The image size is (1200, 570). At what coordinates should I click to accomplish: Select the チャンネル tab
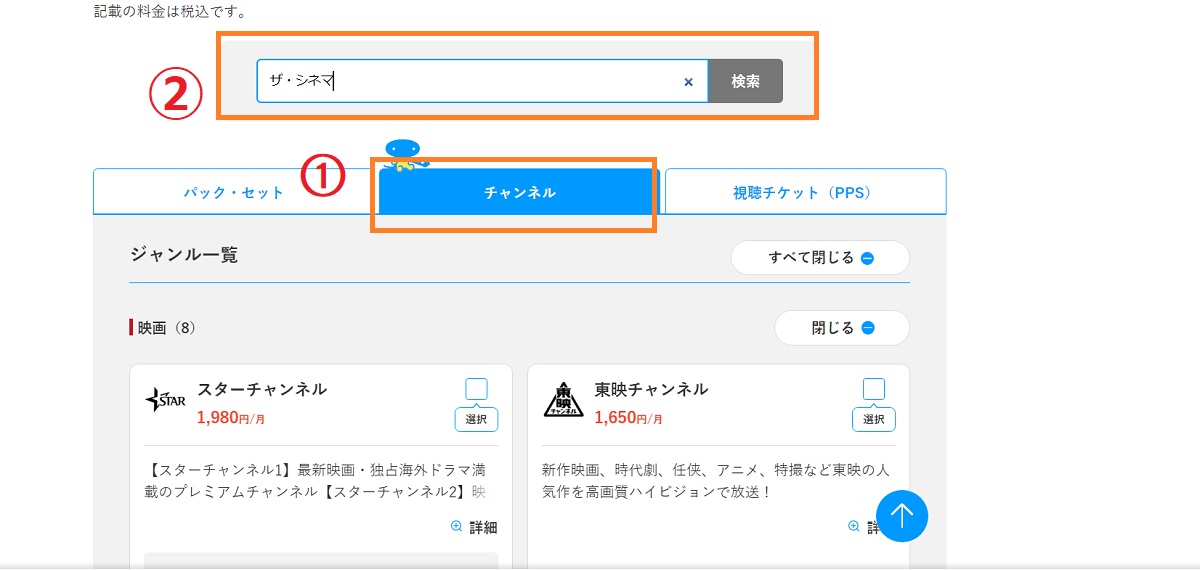[x=519, y=192]
